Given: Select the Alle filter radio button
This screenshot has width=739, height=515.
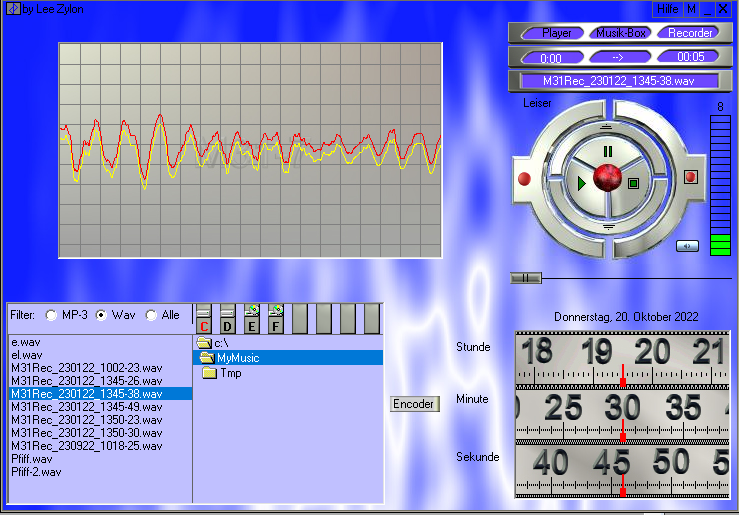Looking at the screenshot, I should 152,315.
